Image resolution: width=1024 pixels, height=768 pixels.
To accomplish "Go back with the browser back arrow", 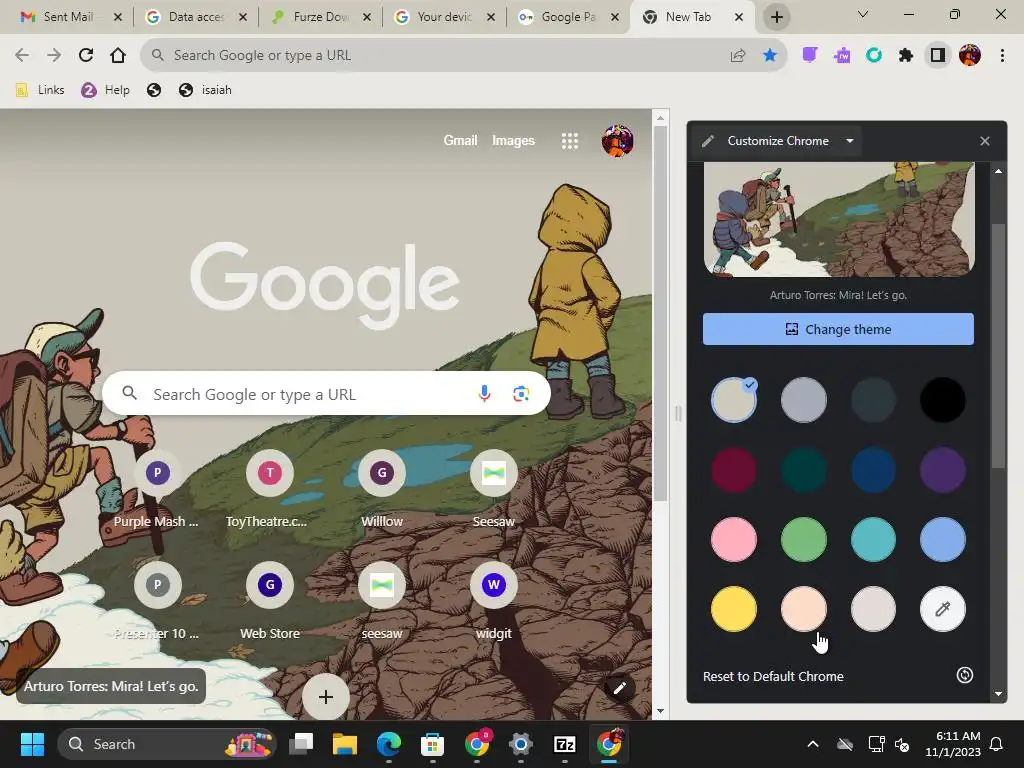I will (x=22, y=56).
